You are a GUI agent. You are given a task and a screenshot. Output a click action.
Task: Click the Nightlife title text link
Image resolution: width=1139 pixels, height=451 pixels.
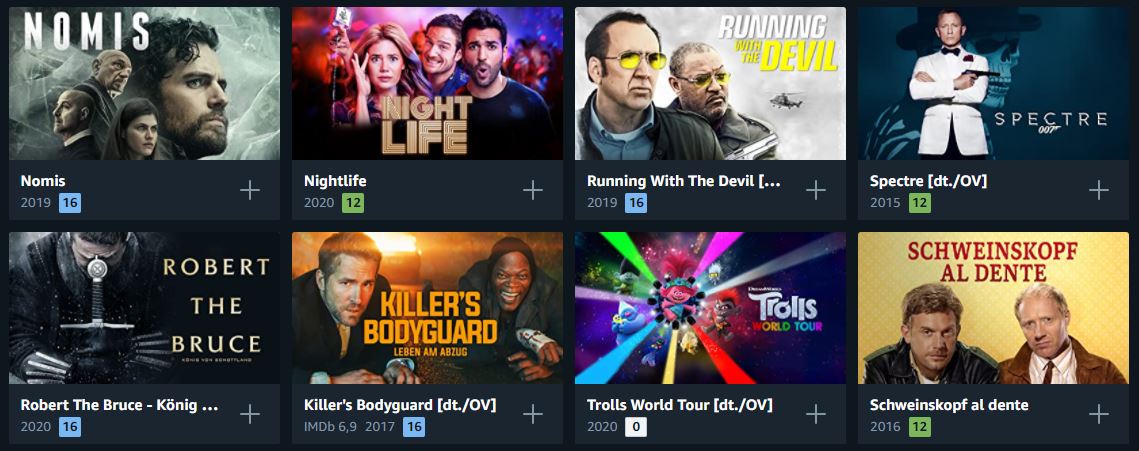[335, 181]
